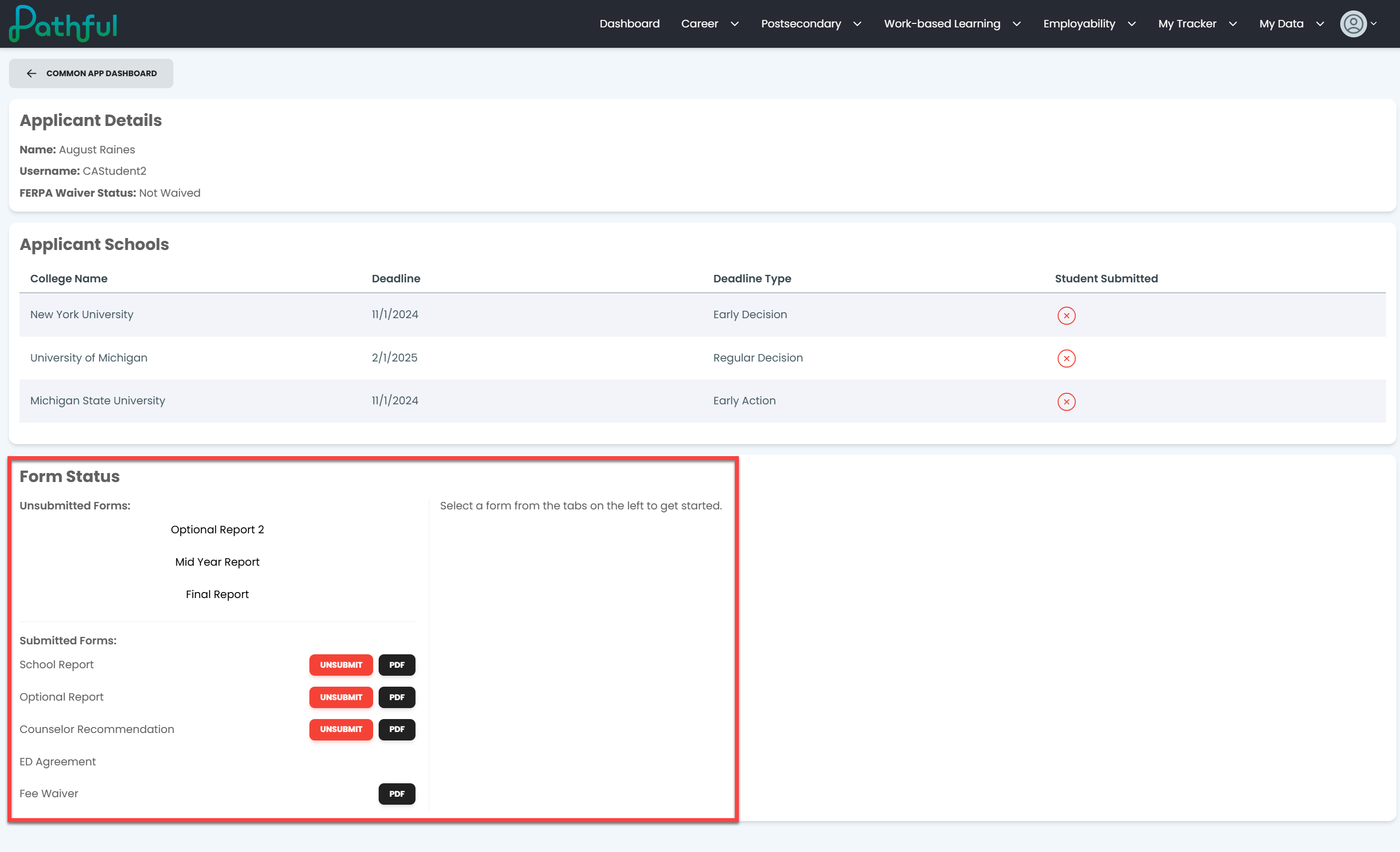This screenshot has width=1400, height=852.
Task: Expand the Postsecondary dropdown chevron
Action: point(857,24)
